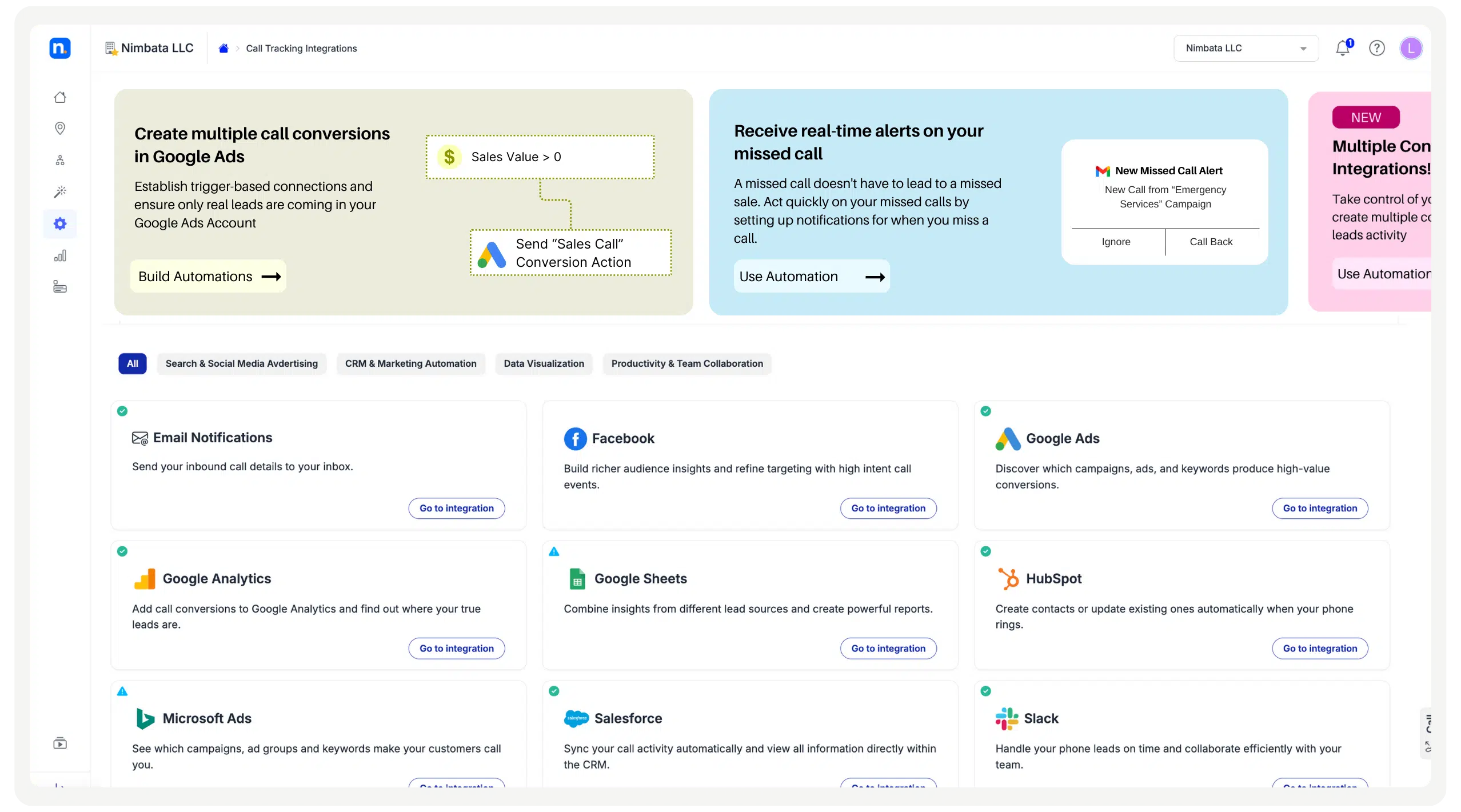1461x812 pixels.
Task: Click the breadcrumb home icon
Action: pyautogui.click(x=223, y=49)
